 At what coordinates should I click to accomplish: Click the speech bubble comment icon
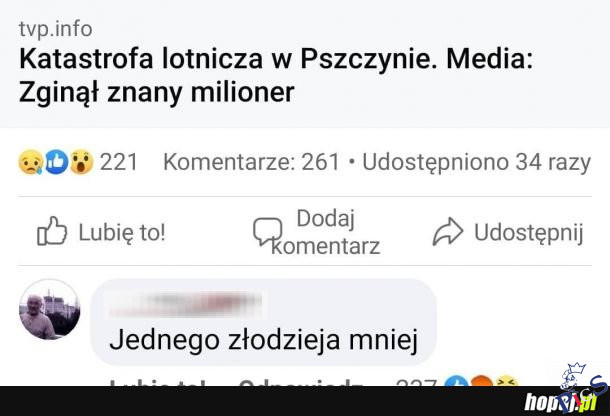click(267, 232)
